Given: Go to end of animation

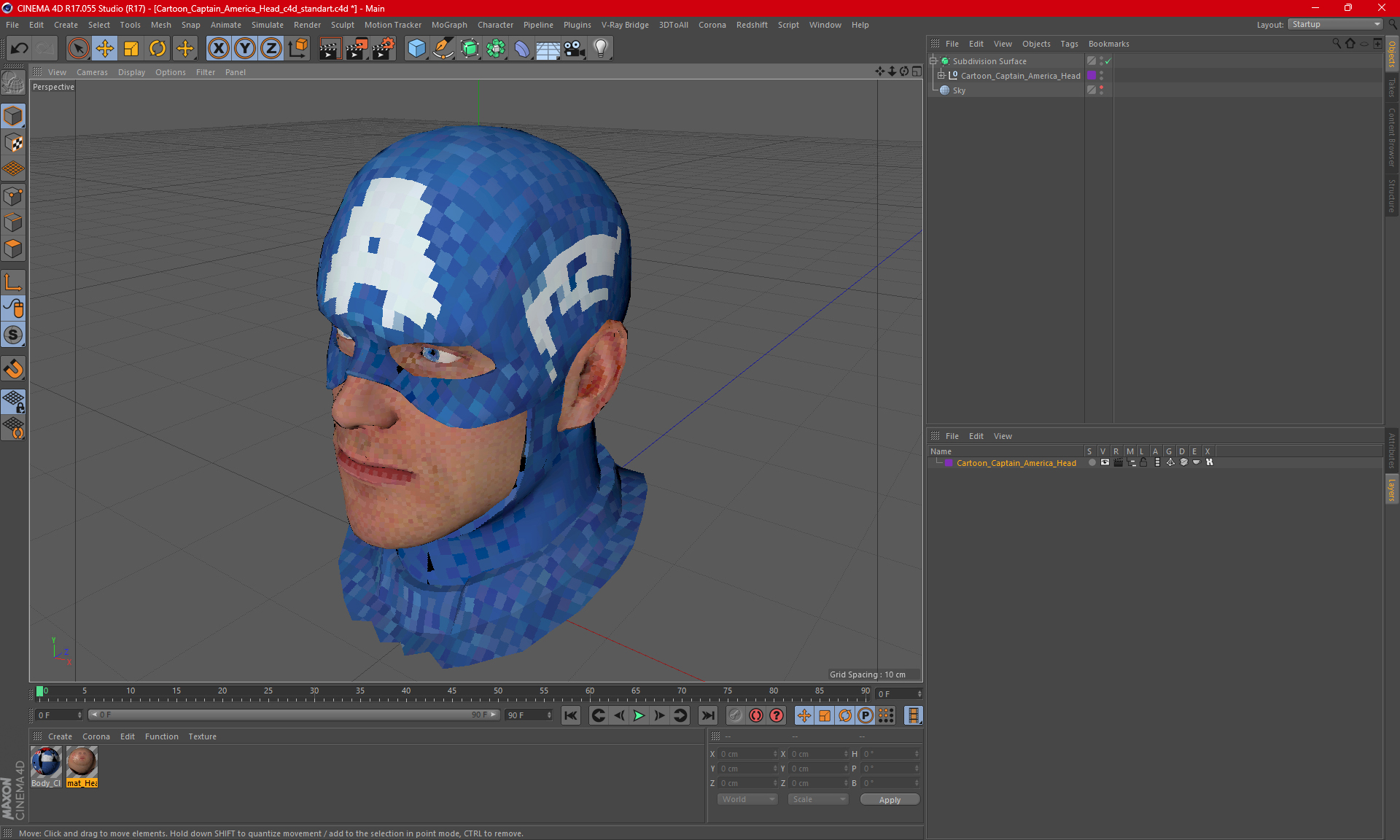Looking at the screenshot, I should pos(707,715).
